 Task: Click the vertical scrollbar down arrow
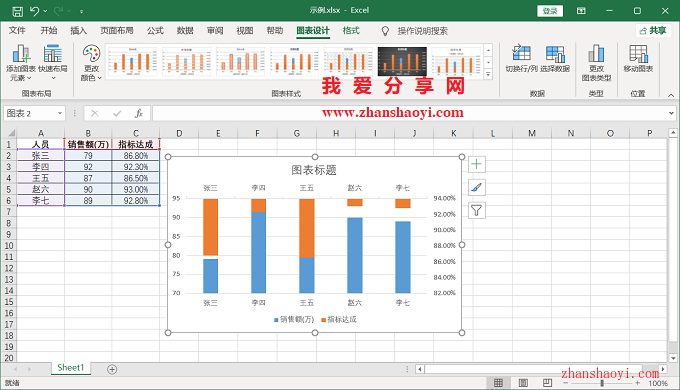coord(673,358)
